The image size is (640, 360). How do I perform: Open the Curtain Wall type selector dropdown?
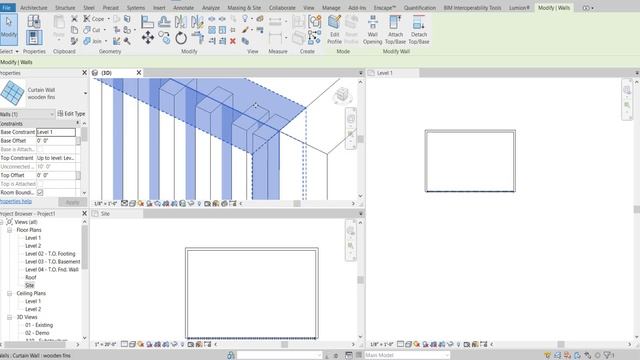click(x=85, y=93)
